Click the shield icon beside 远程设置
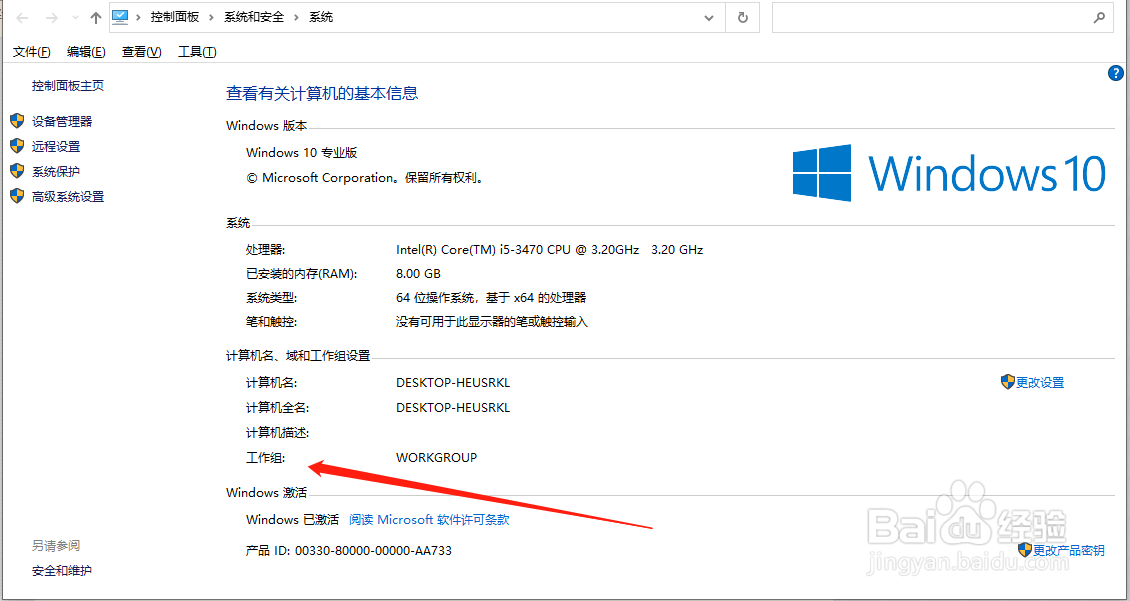The image size is (1130, 601). (x=17, y=146)
